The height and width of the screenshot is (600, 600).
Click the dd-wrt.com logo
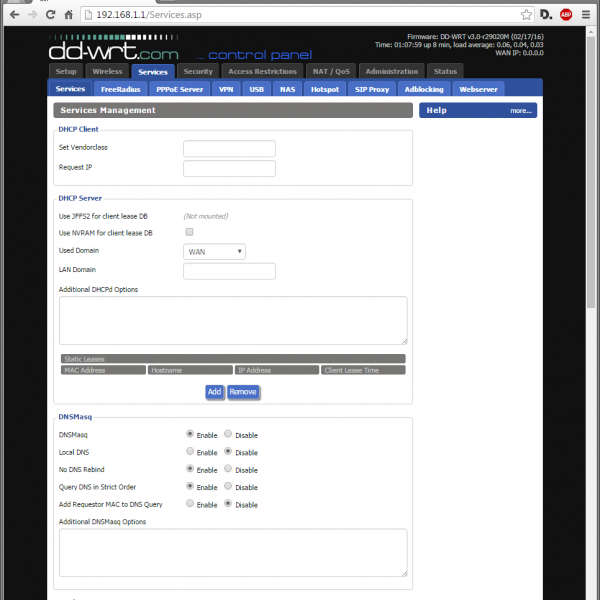click(x=114, y=48)
